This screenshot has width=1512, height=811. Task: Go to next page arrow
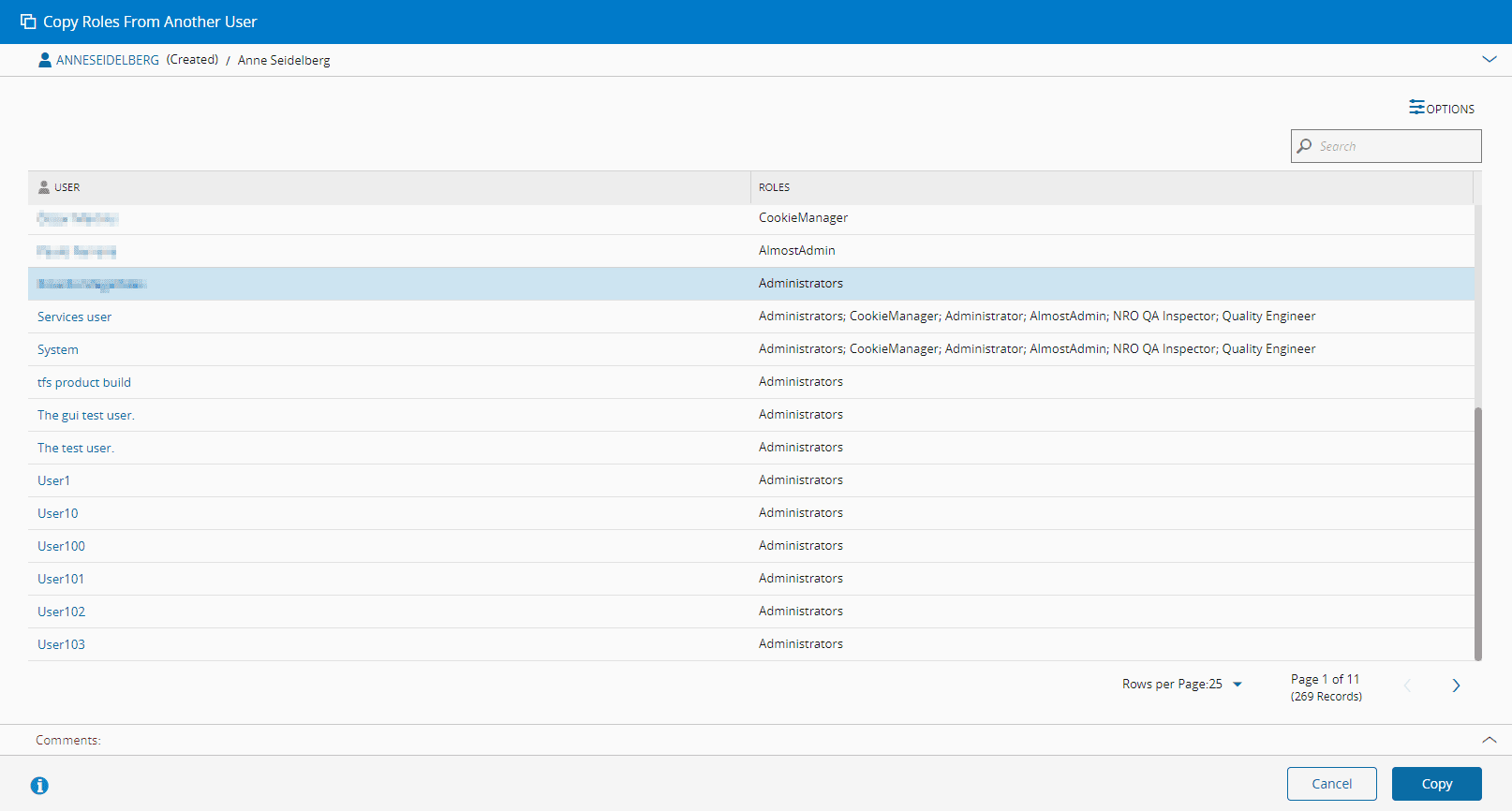click(x=1456, y=686)
